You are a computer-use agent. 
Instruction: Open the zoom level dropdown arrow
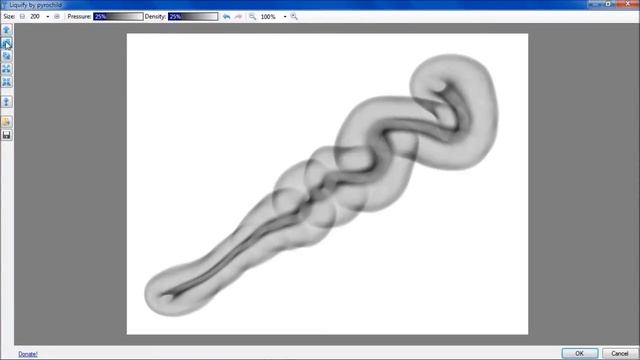coord(284,17)
